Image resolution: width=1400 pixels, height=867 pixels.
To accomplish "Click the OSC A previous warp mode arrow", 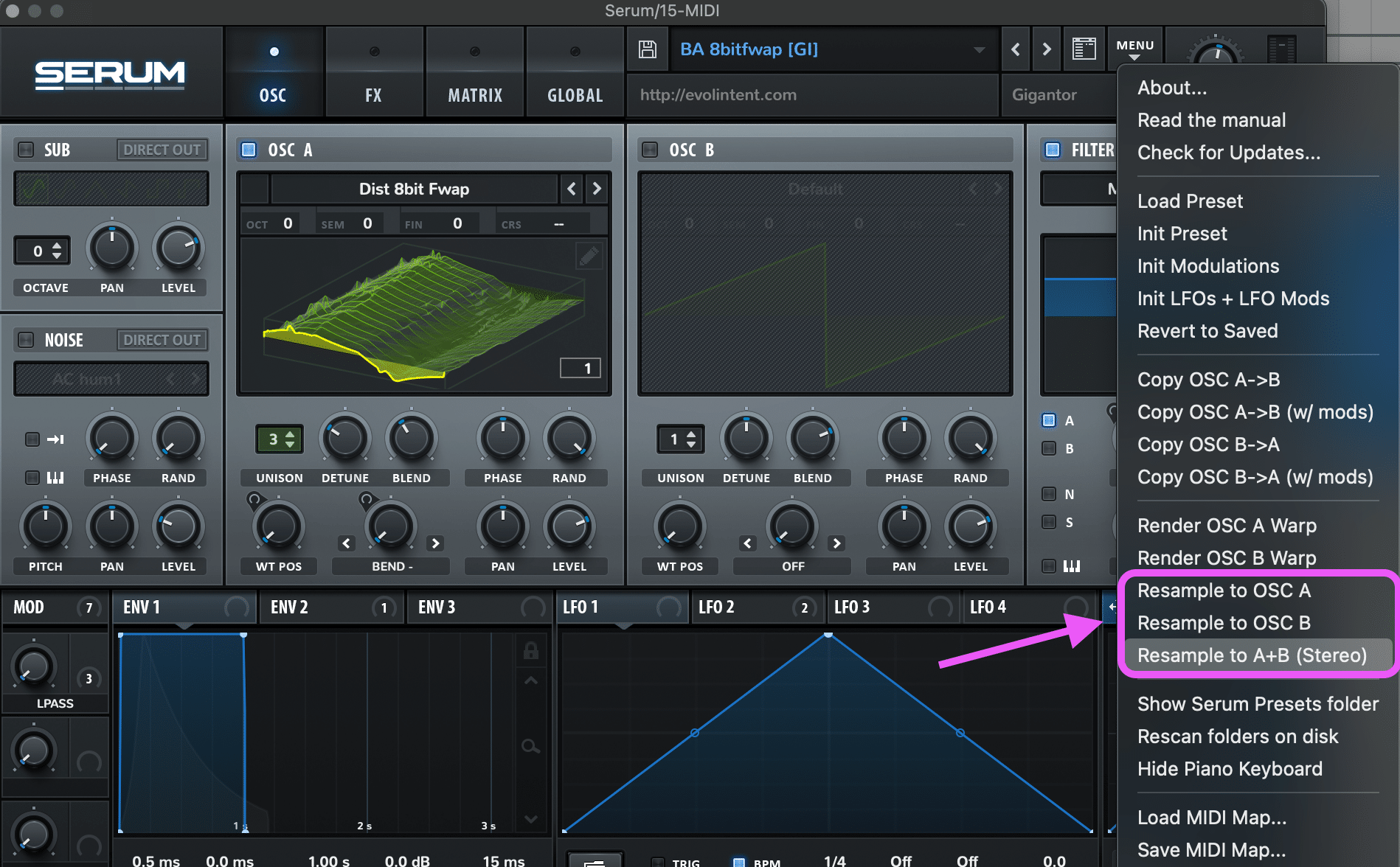I will point(347,543).
